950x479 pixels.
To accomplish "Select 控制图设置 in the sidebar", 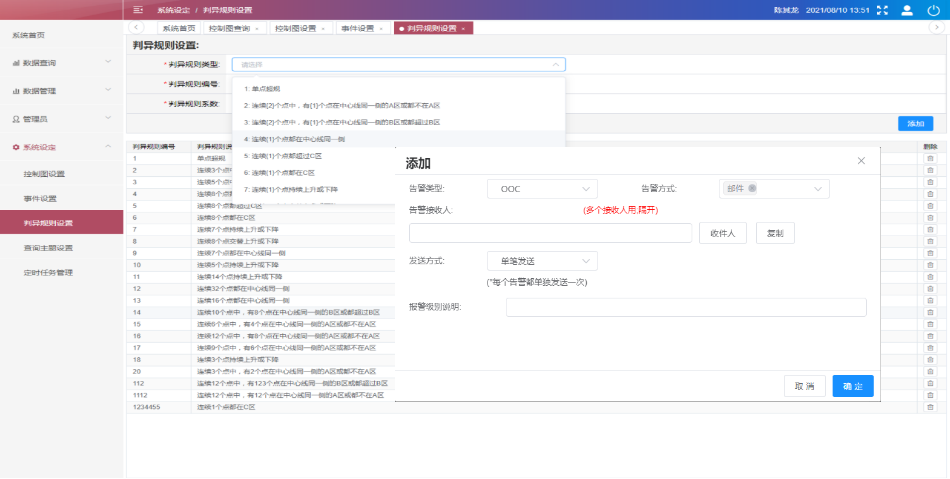I will 45,173.
